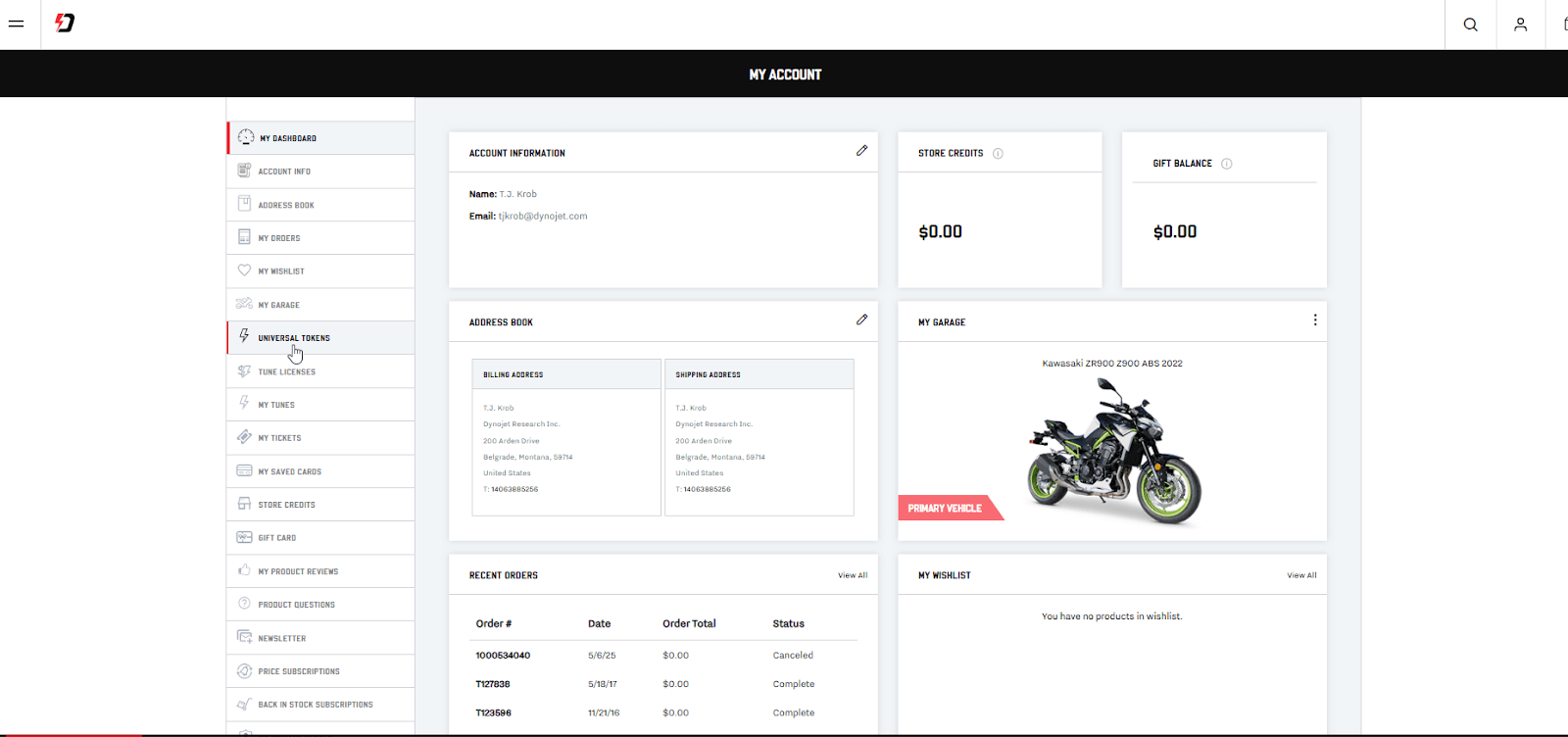The width and height of the screenshot is (1568, 737).
Task: Click the Price Subscriptions icon
Action: 244,670
